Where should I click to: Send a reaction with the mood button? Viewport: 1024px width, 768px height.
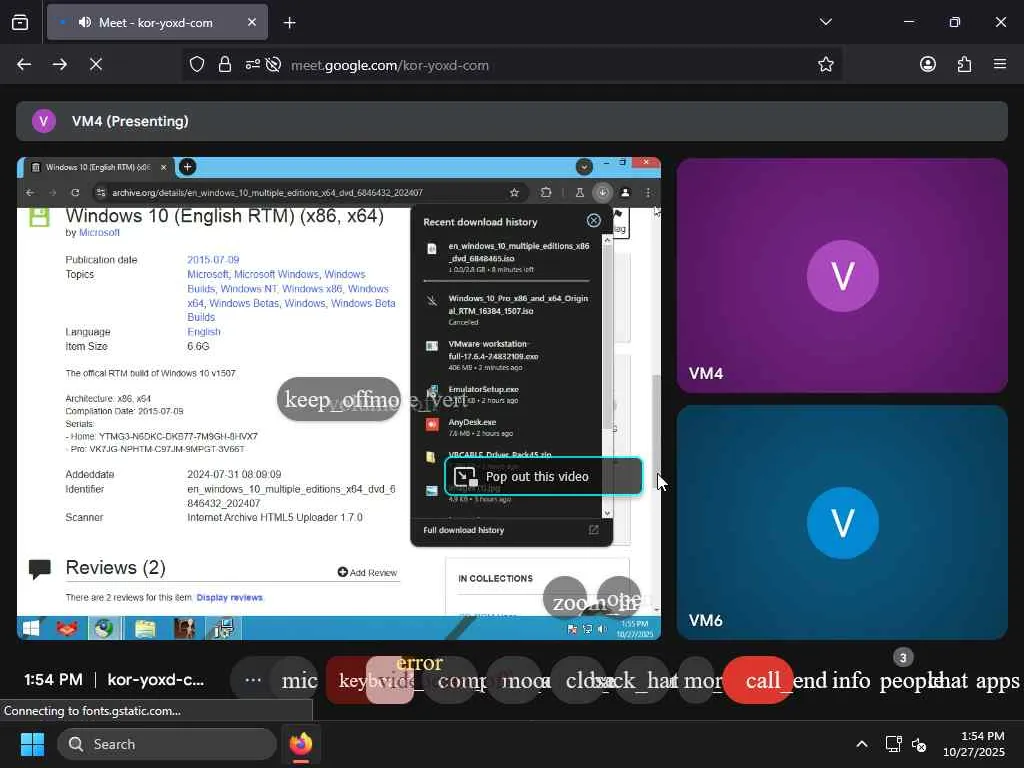point(516,680)
